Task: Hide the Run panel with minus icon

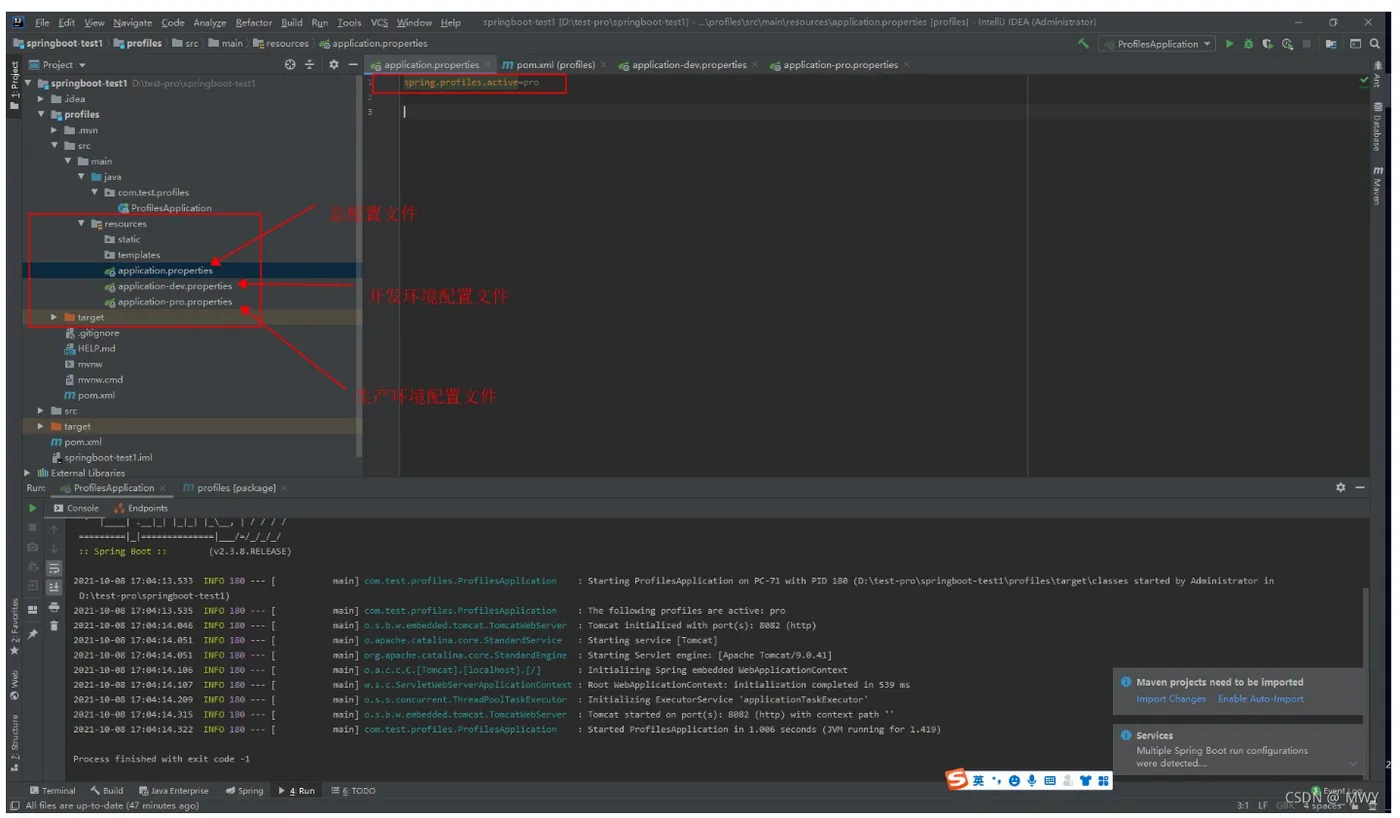Action: tap(1360, 488)
